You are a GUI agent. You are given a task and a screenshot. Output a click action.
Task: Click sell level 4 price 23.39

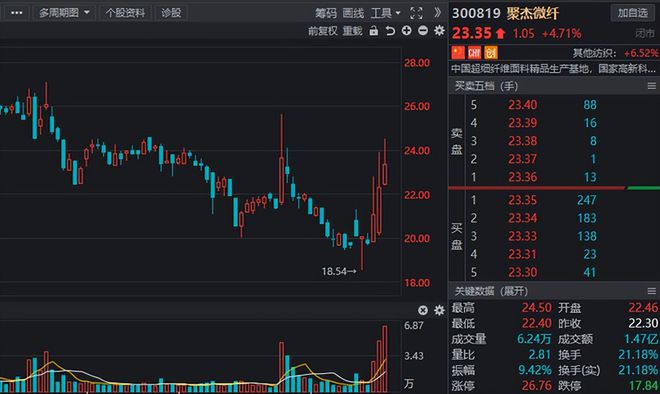[522, 122]
